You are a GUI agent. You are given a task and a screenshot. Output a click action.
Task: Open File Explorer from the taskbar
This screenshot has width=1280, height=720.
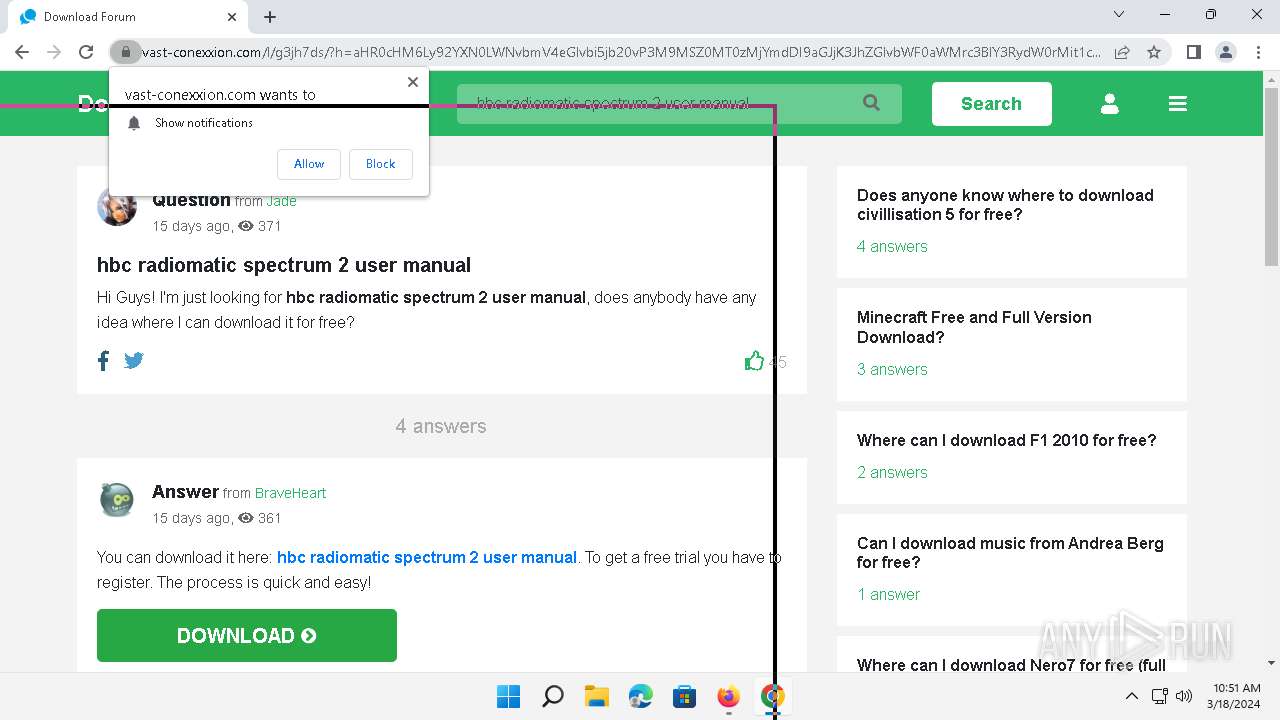click(597, 696)
